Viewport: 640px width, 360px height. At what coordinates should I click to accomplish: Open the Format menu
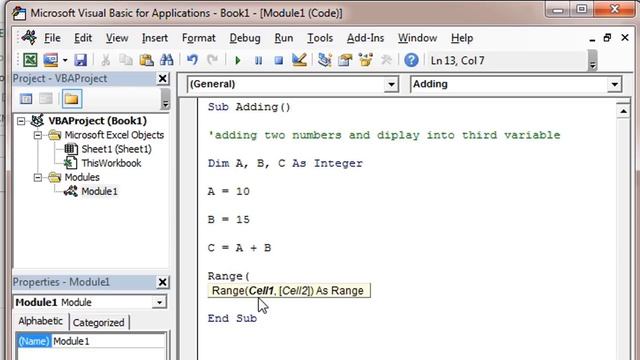198,38
